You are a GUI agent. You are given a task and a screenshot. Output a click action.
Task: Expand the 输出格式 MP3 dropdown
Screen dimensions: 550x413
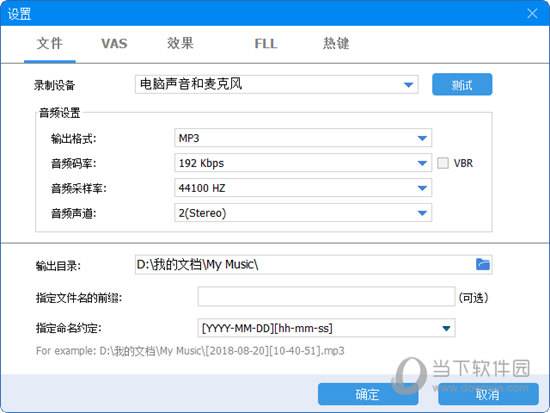[303, 138]
